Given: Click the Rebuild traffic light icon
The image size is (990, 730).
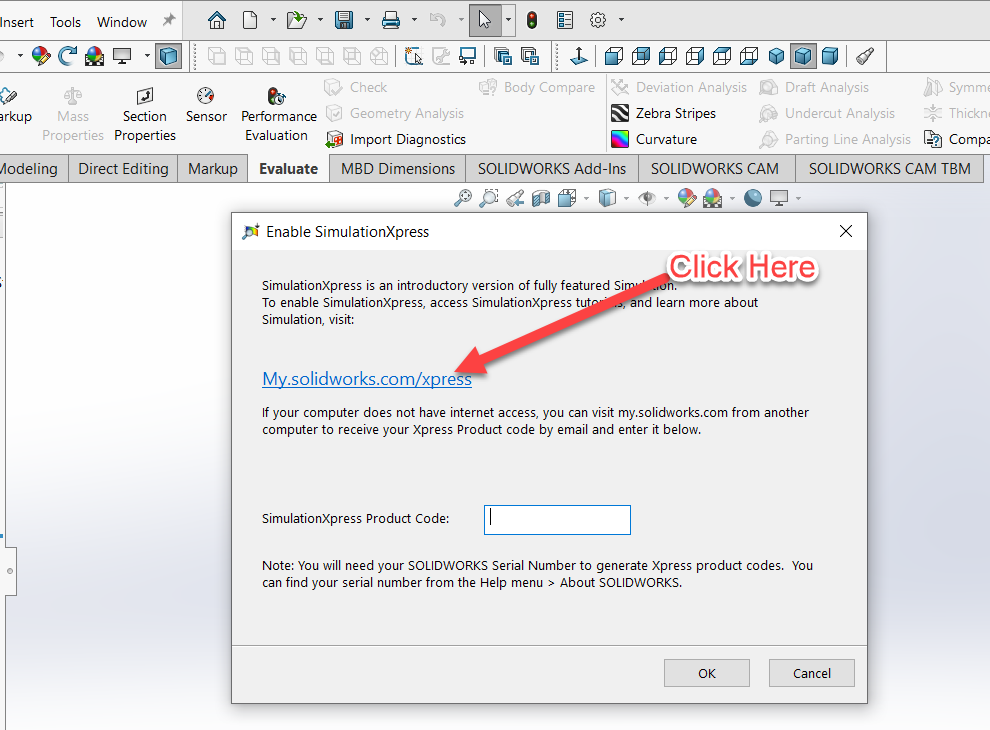Looking at the screenshot, I should click(532, 20).
